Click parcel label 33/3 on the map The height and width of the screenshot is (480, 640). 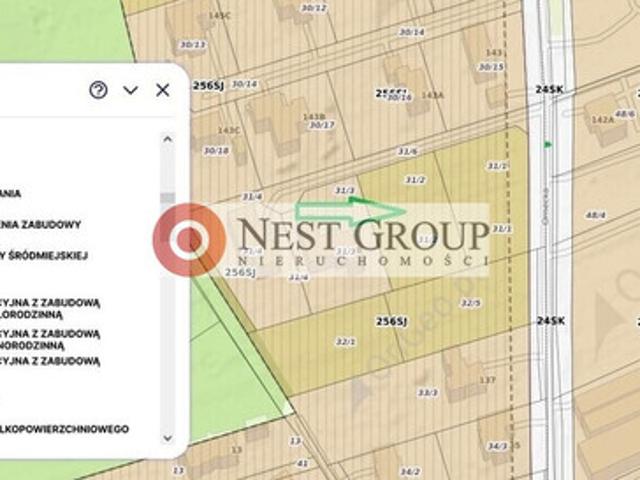pos(427,393)
